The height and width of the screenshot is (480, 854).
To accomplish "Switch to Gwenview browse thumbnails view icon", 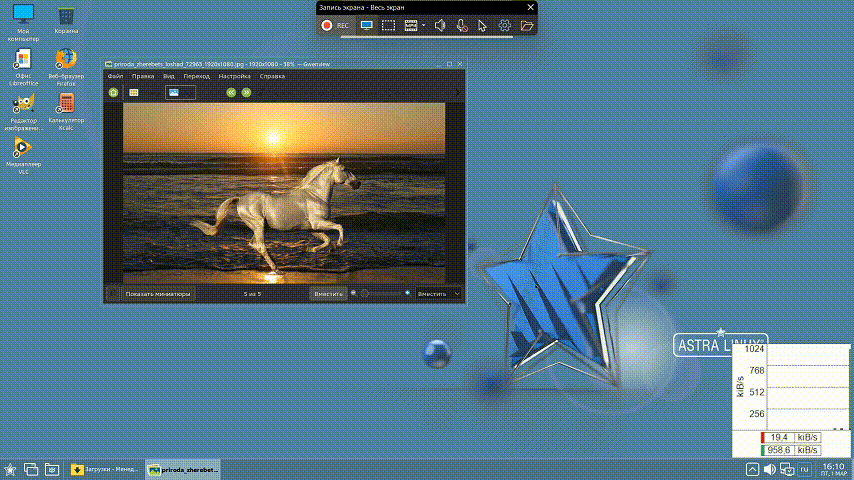I will [134, 92].
